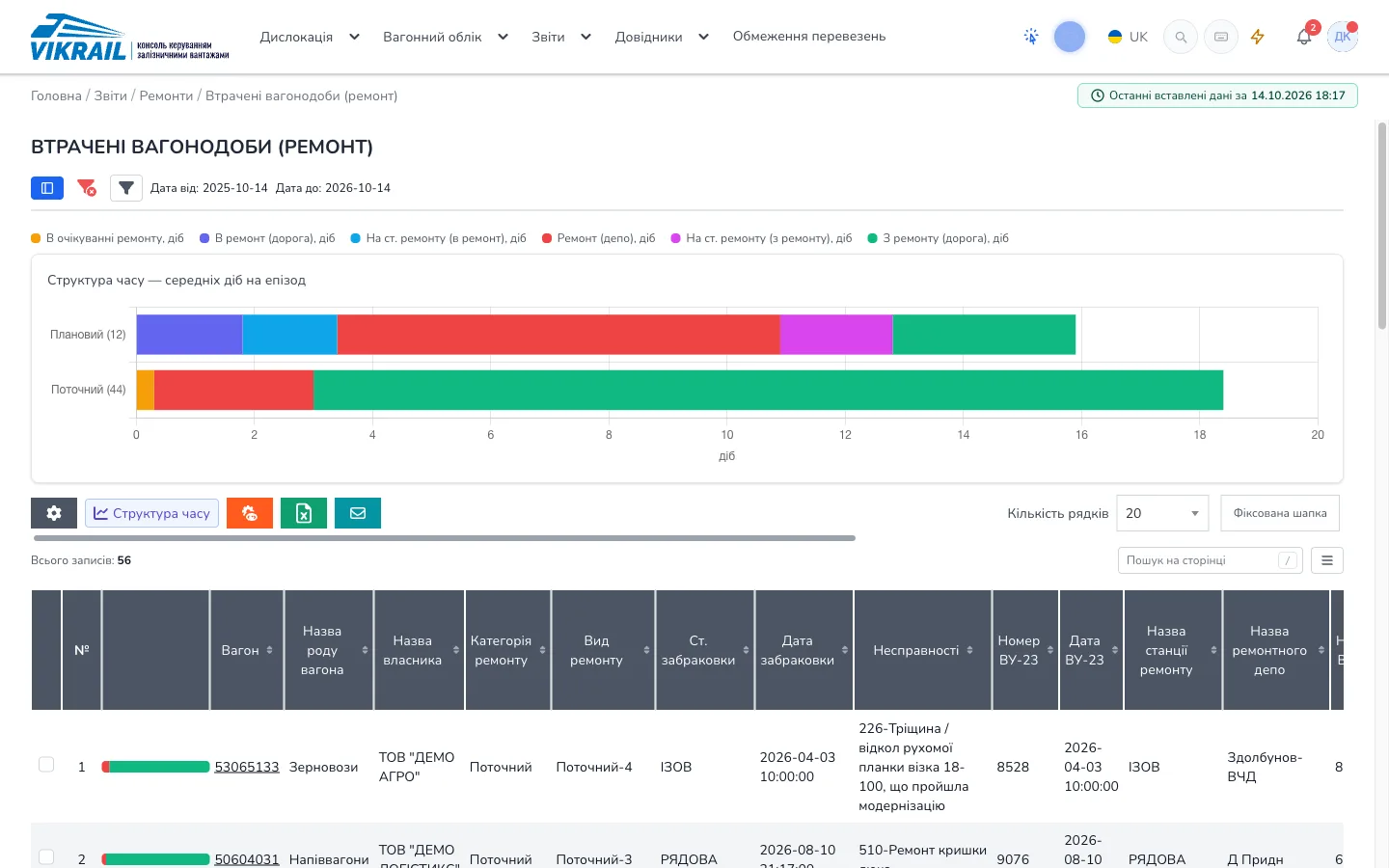Viewport: 1389px width, 868px height.
Task: Open the keyboard shortcuts icon
Action: [1221, 37]
